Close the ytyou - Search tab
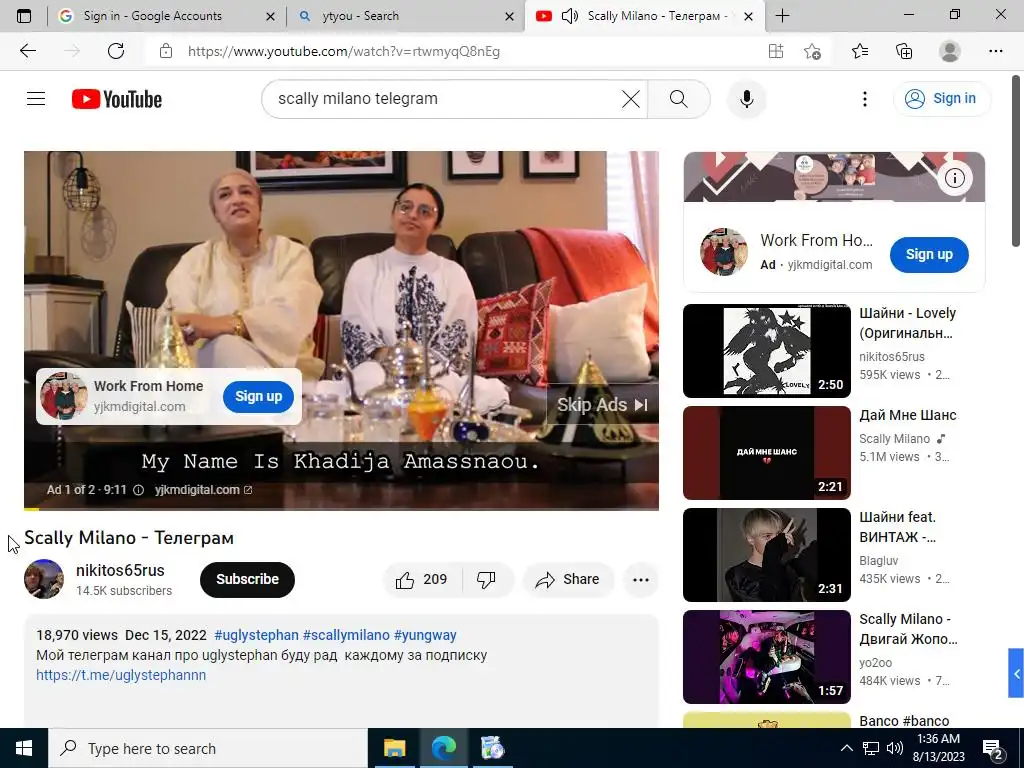The image size is (1024, 768). pyautogui.click(x=509, y=16)
